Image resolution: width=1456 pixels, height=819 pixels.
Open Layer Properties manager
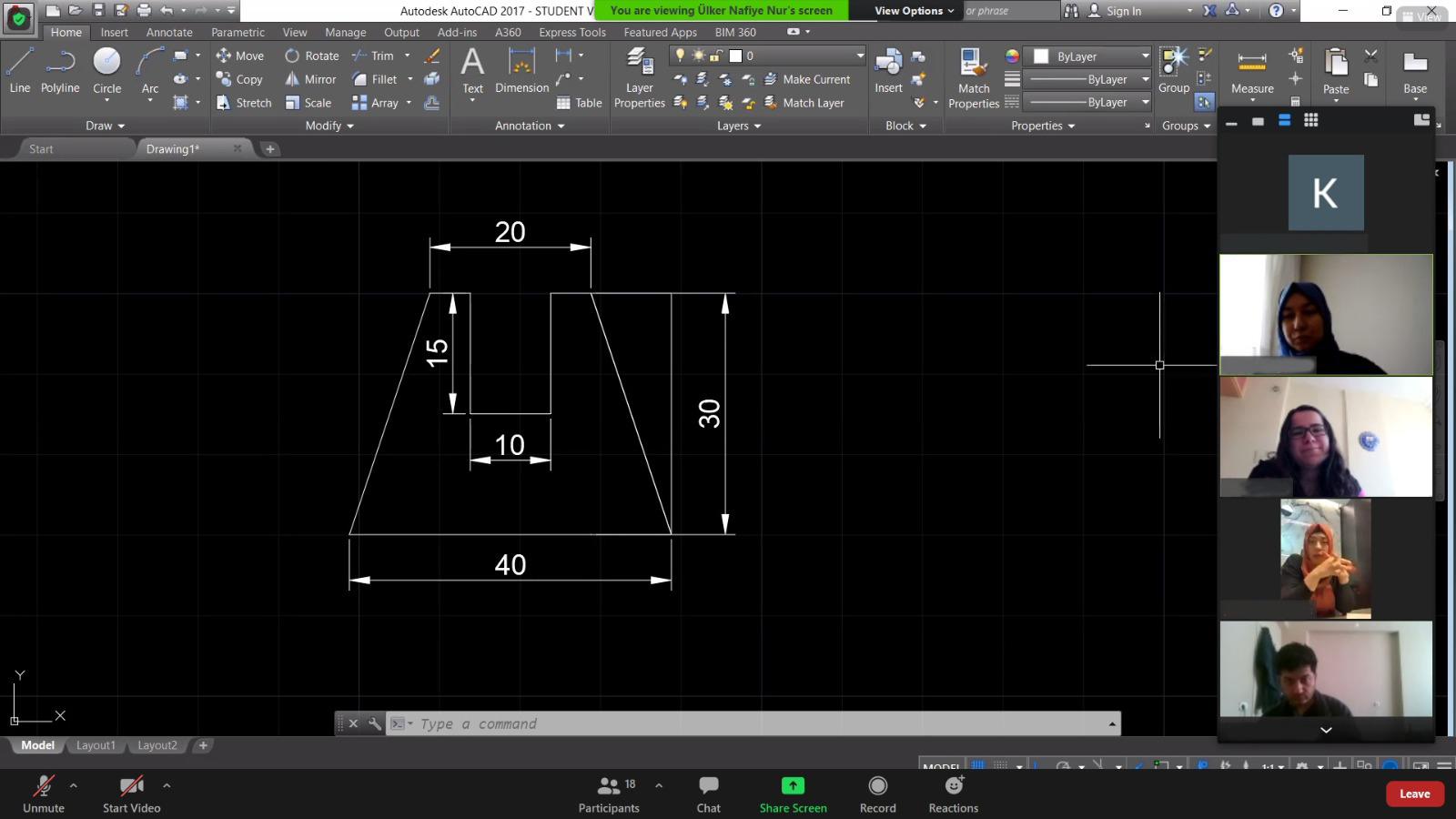(x=640, y=78)
